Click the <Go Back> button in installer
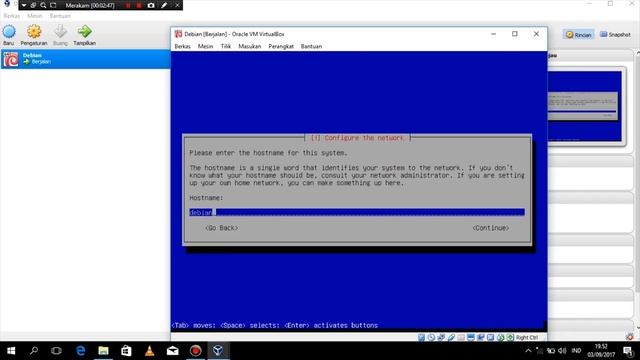 point(222,228)
